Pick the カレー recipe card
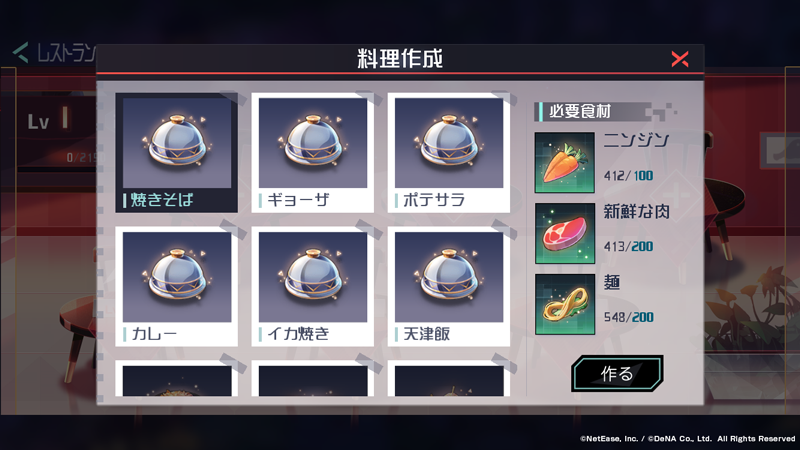The image size is (800, 450). (177, 287)
